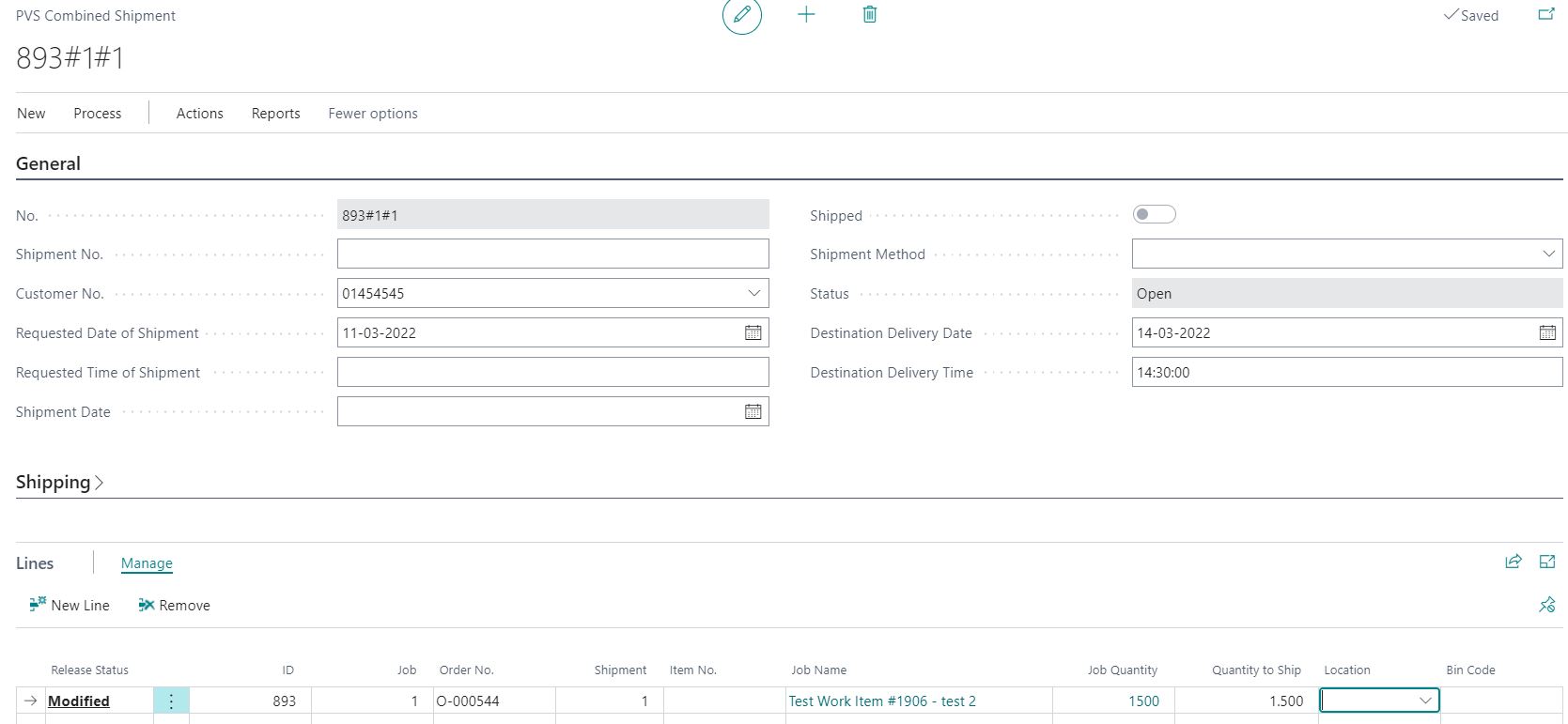Image resolution: width=1568 pixels, height=724 pixels.
Task: Click the New Line icon button
Action: (x=70, y=605)
